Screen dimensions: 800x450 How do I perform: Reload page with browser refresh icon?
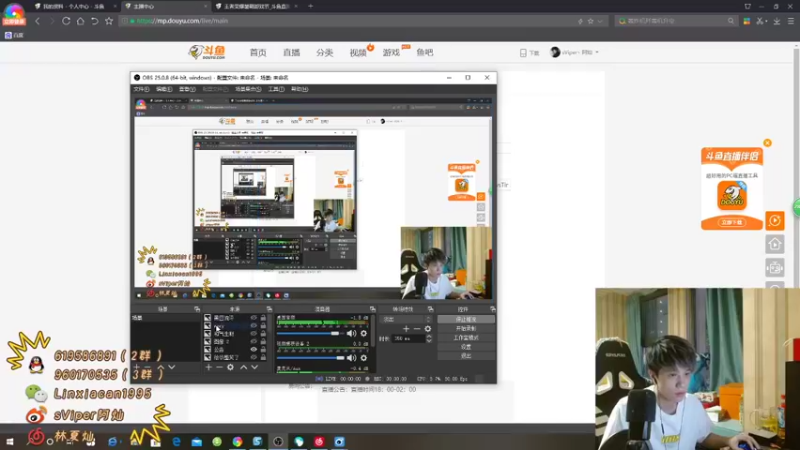pos(66,21)
